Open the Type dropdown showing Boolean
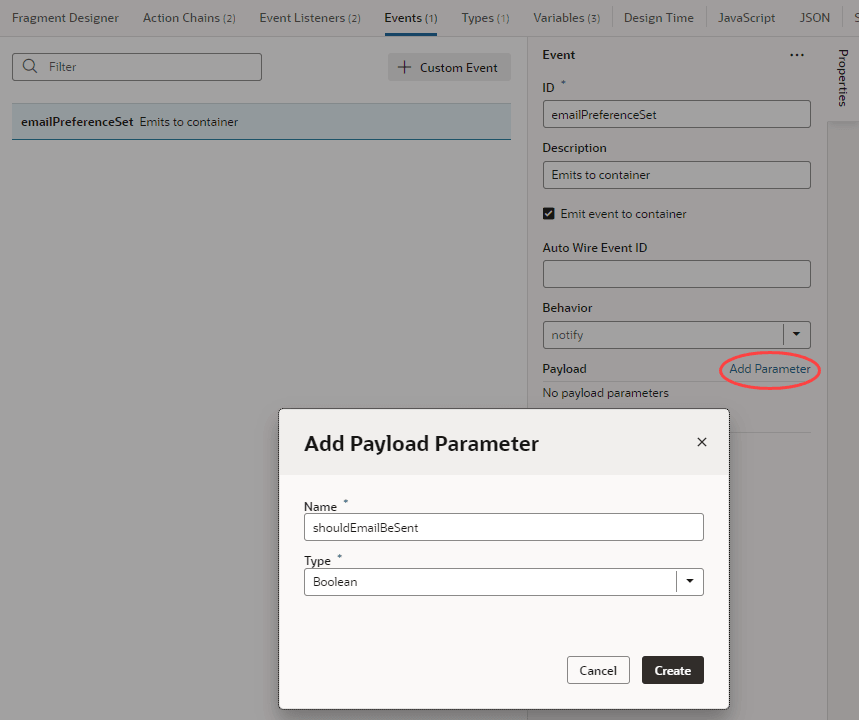The image size is (859, 720). click(x=689, y=581)
